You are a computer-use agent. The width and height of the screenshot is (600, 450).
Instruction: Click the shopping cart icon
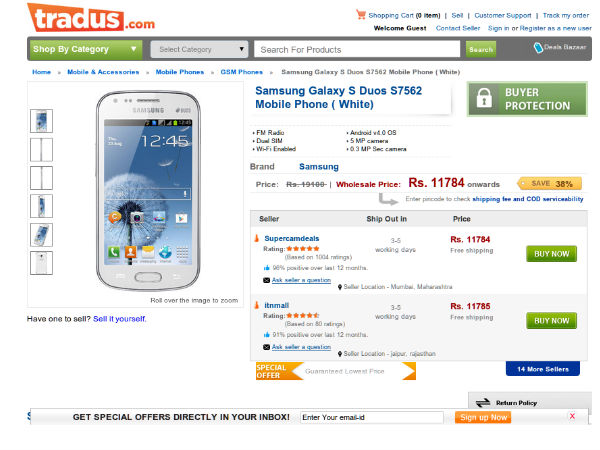click(x=360, y=16)
